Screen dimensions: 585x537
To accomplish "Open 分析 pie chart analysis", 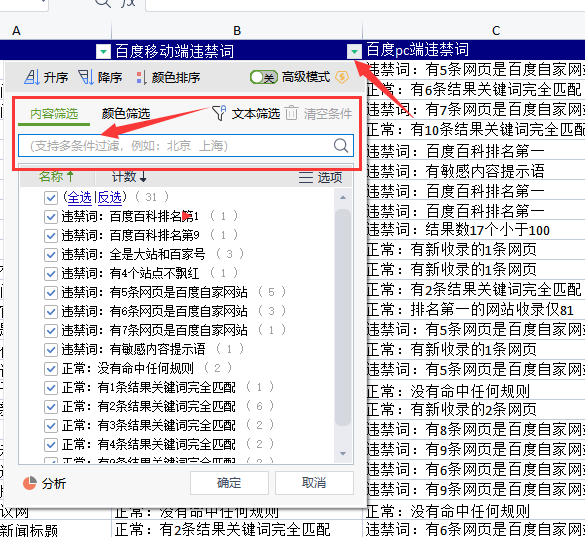I will click(x=29, y=483).
